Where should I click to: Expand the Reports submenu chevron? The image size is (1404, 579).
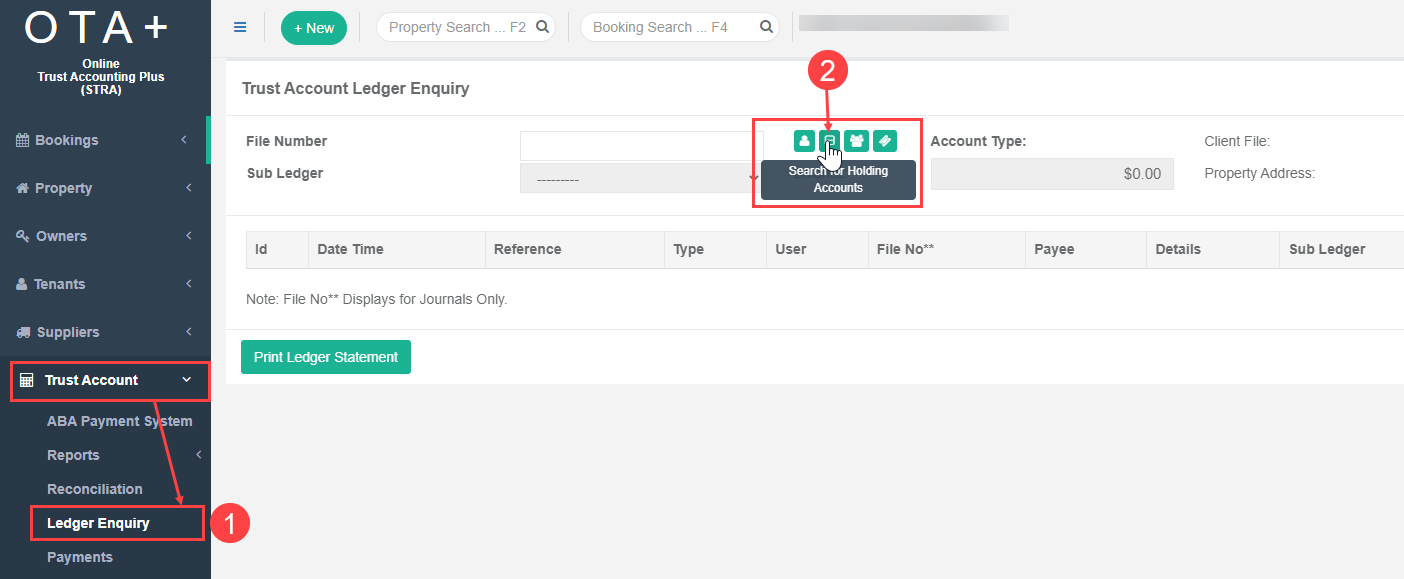[x=198, y=455]
